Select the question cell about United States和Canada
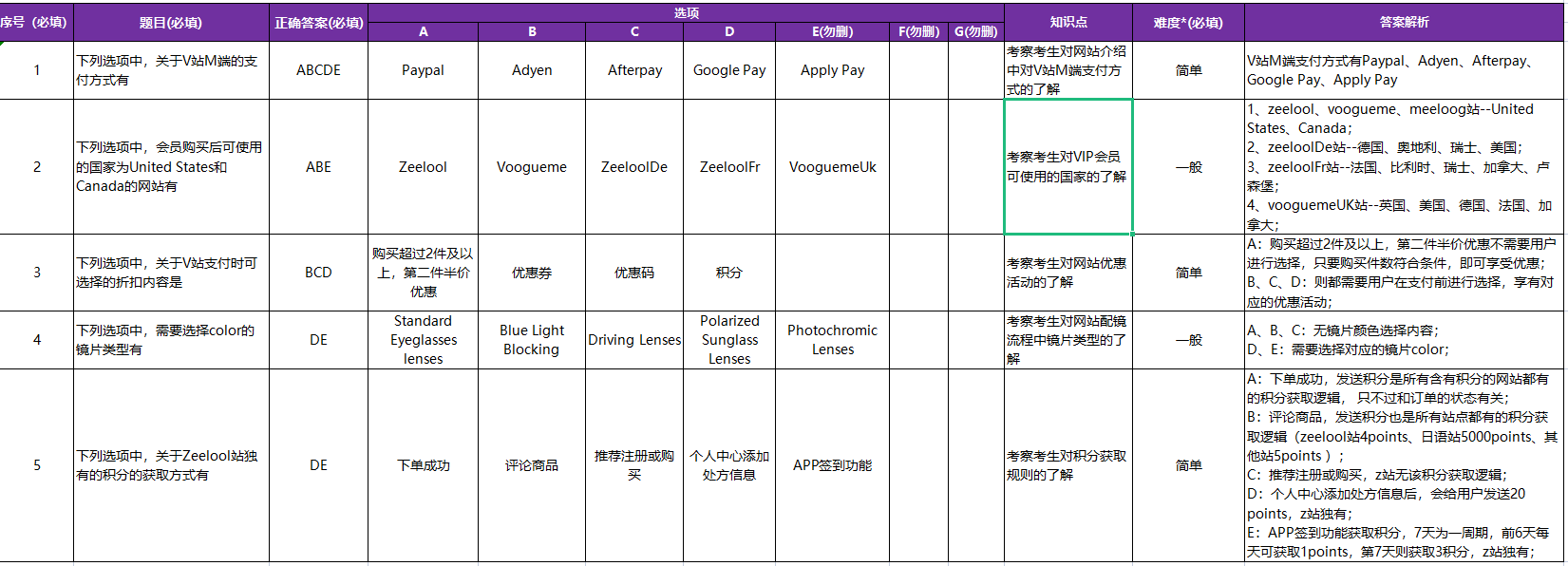The width and height of the screenshot is (1568, 566). tap(171, 167)
